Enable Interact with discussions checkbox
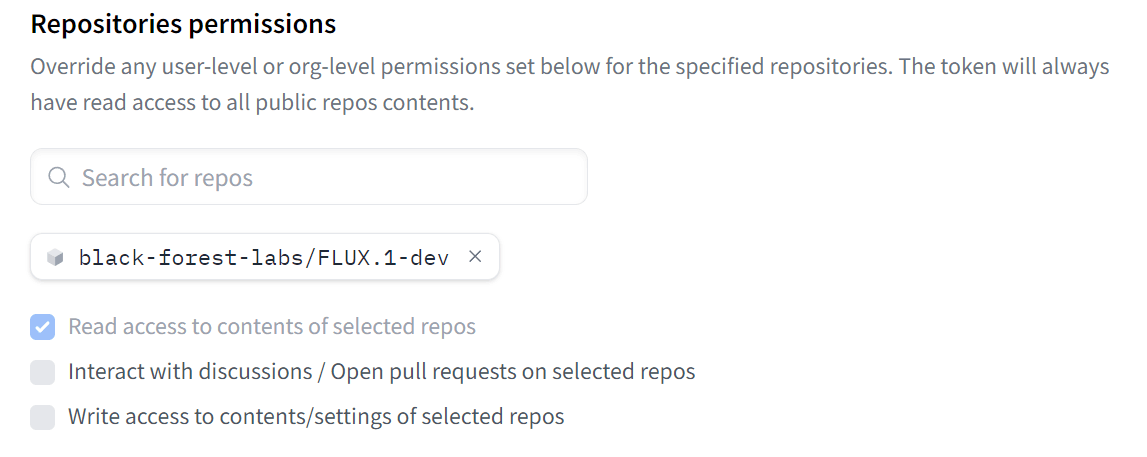This screenshot has width=1147, height=457. tap(42, 372)
